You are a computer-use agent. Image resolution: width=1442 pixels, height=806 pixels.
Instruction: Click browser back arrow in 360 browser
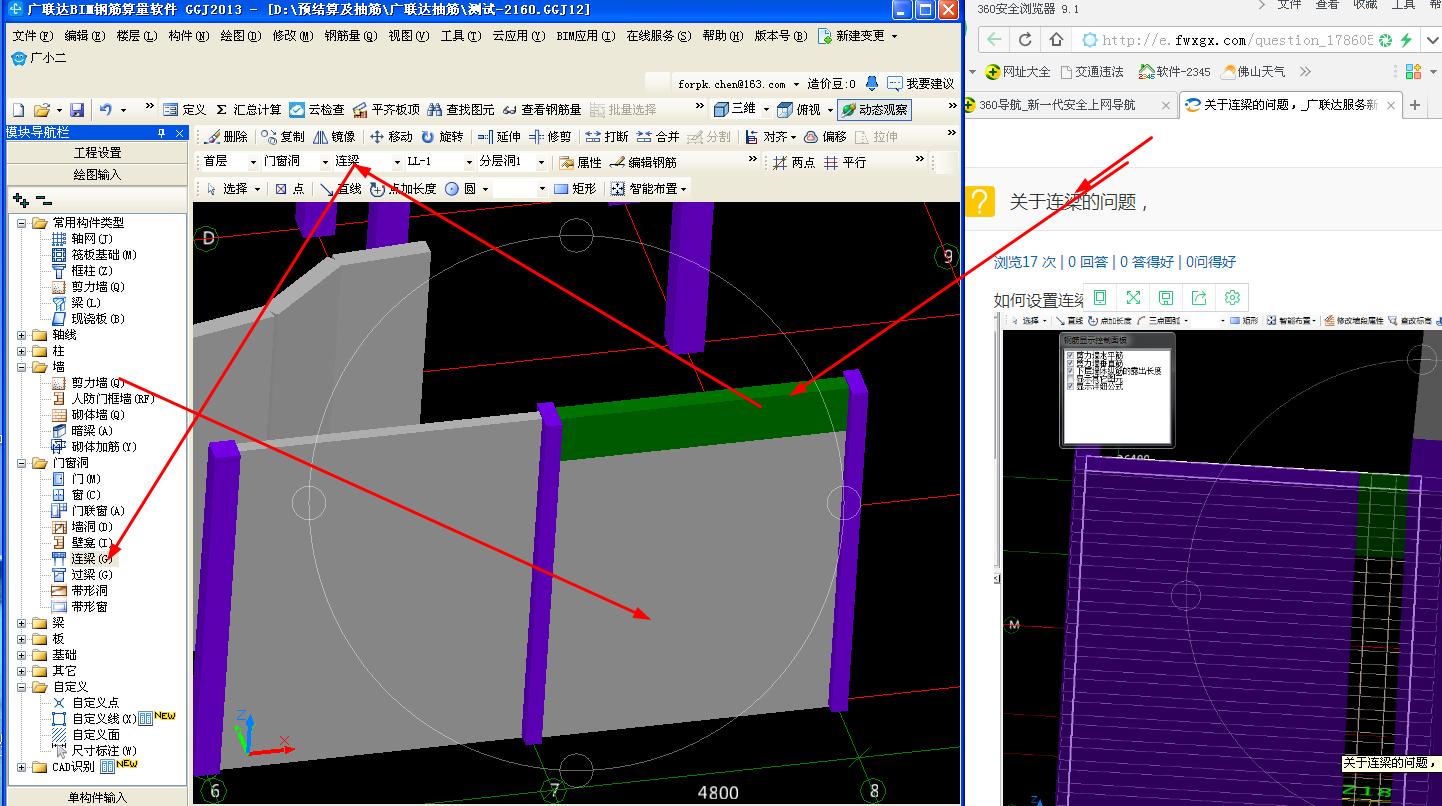click(994, 40)
